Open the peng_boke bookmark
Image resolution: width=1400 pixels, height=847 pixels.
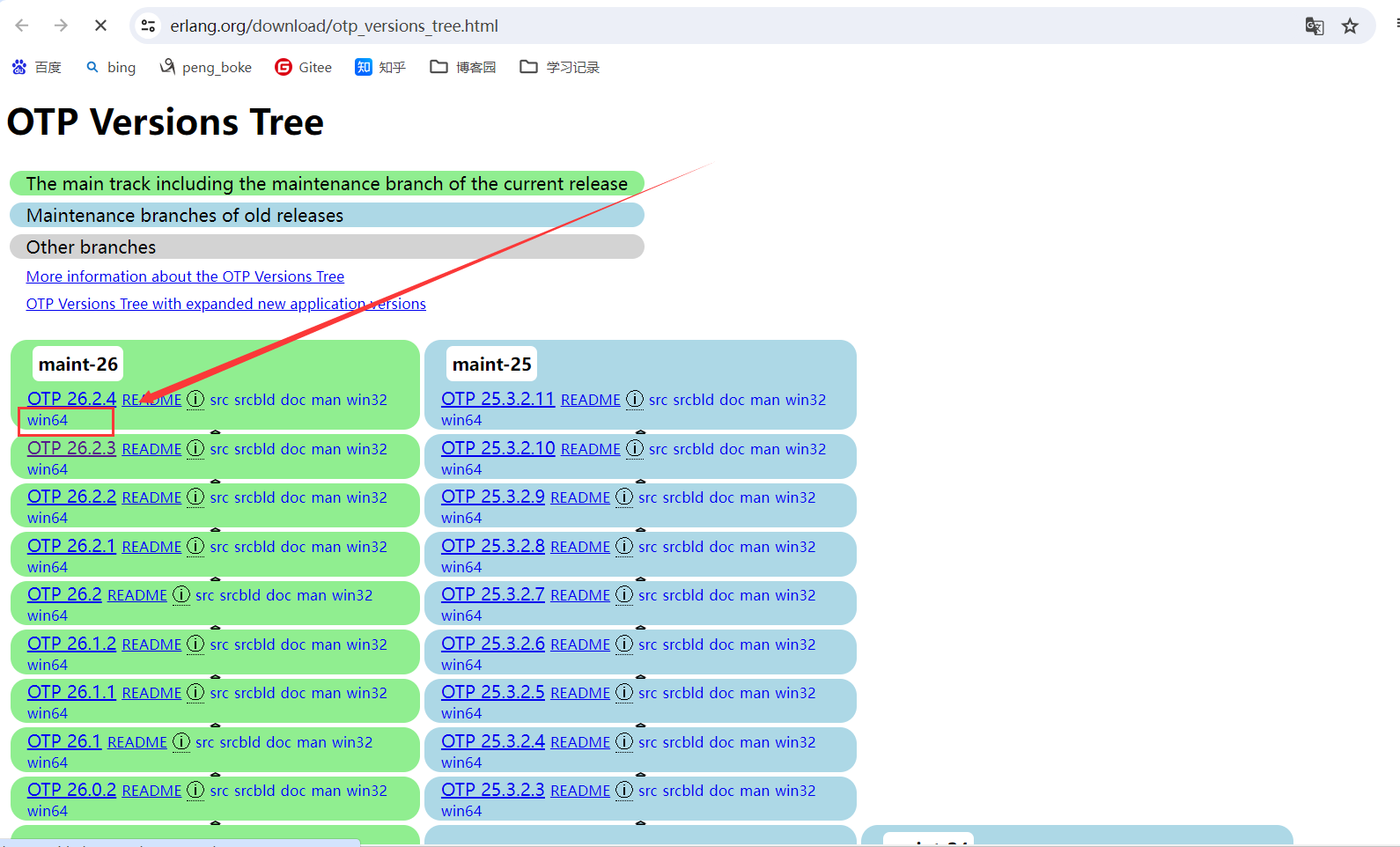tap(205, 67)
